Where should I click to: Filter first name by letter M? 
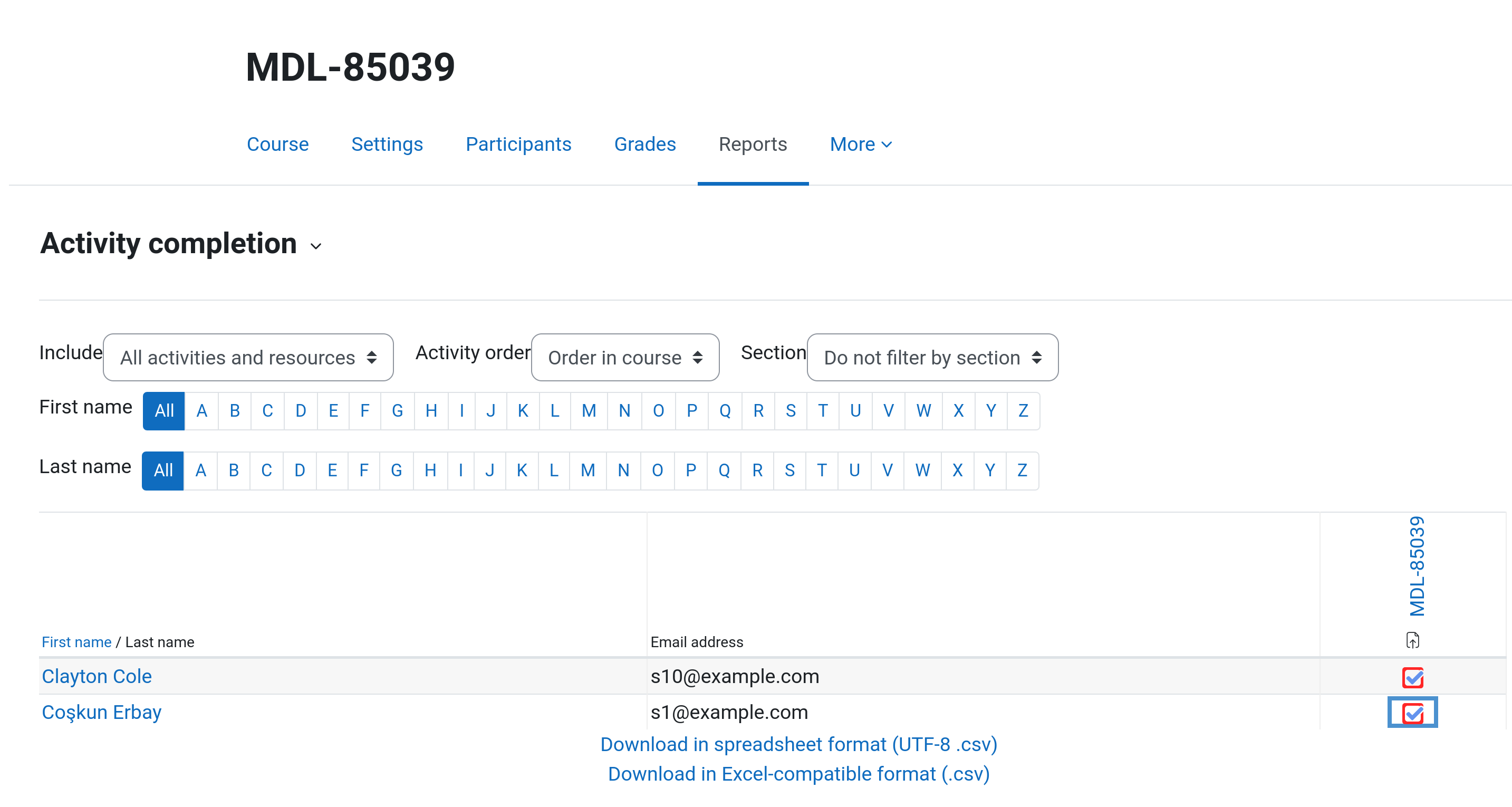589,411
